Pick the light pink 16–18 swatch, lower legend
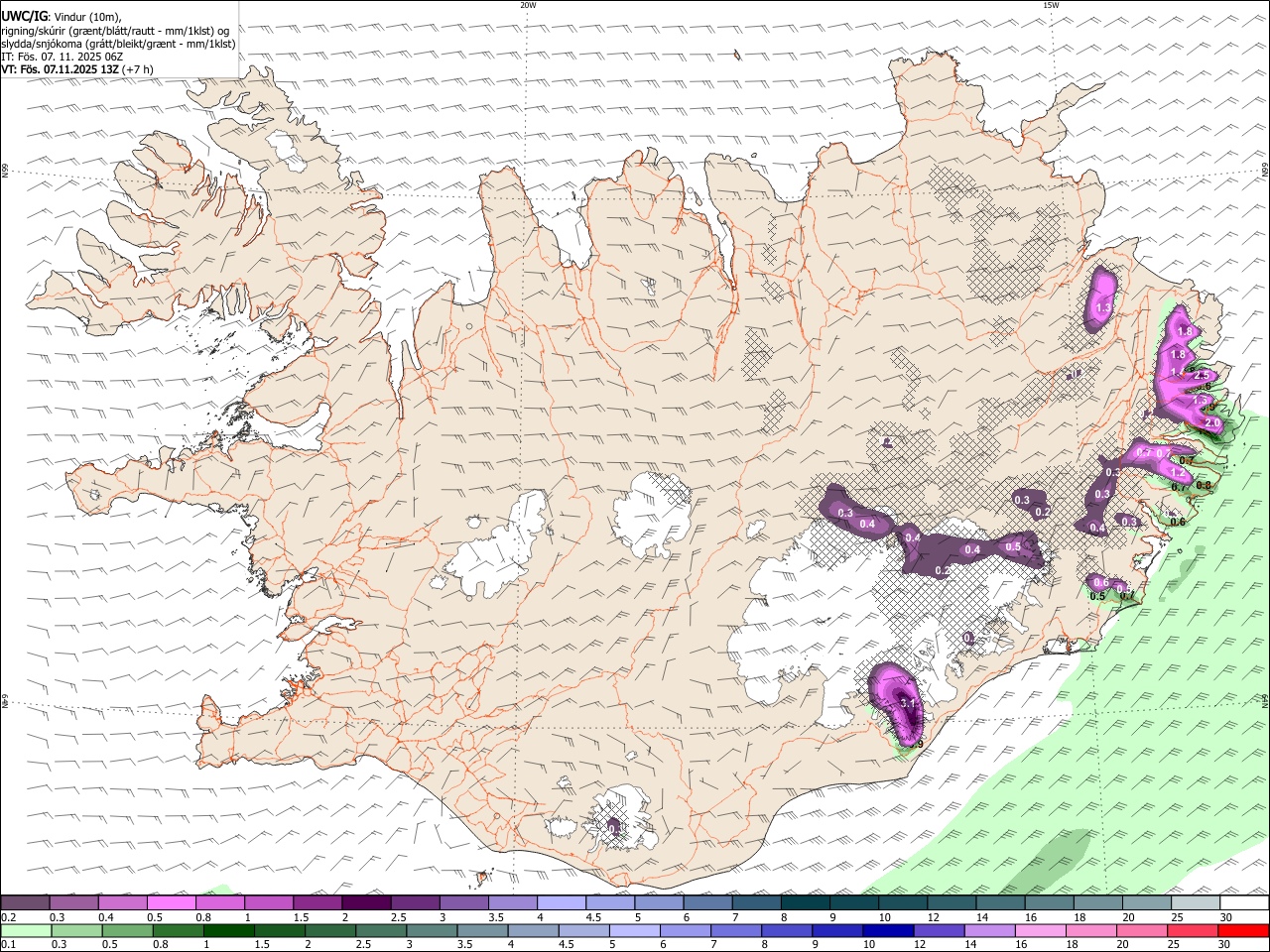This screenshot has width=1270, height=952. 1041,931
